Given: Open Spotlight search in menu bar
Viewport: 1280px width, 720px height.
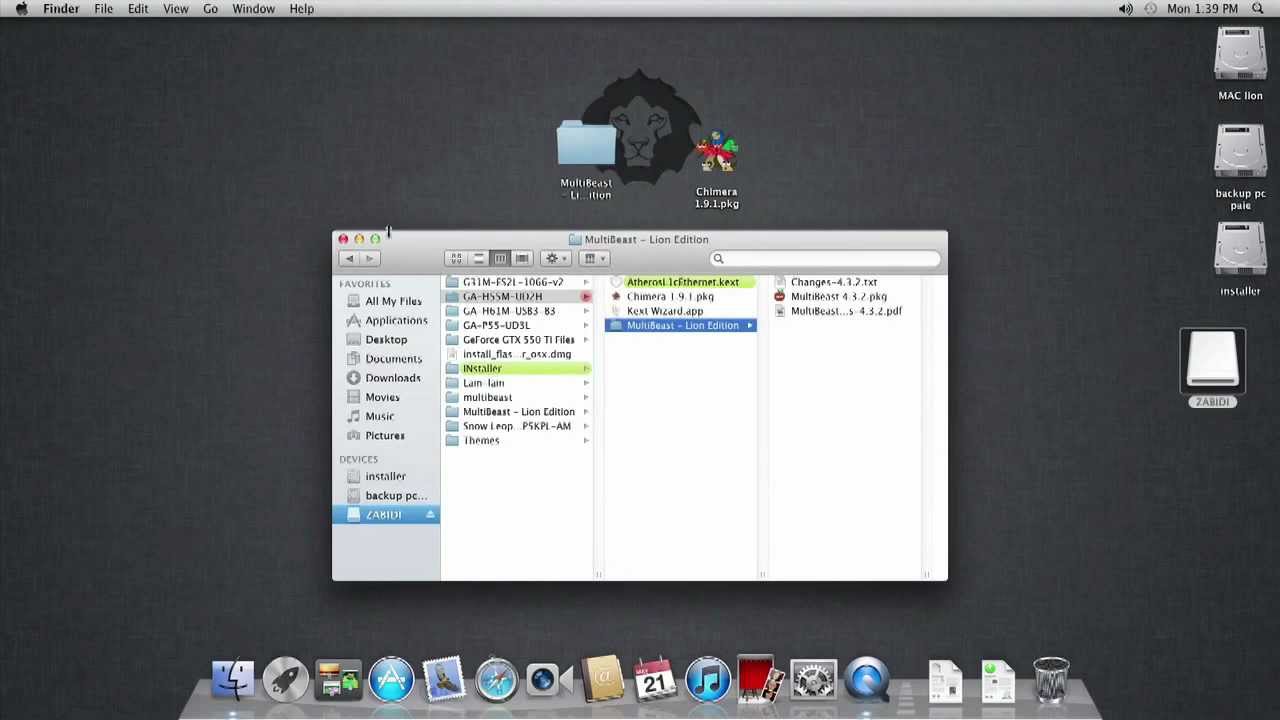Looking at the screenshot, I should tap(1258, 9).
